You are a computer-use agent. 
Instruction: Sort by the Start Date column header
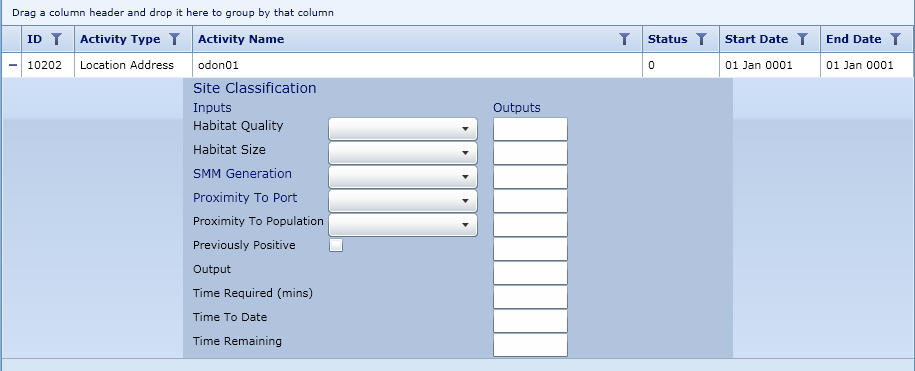click(x=756, y=39)
